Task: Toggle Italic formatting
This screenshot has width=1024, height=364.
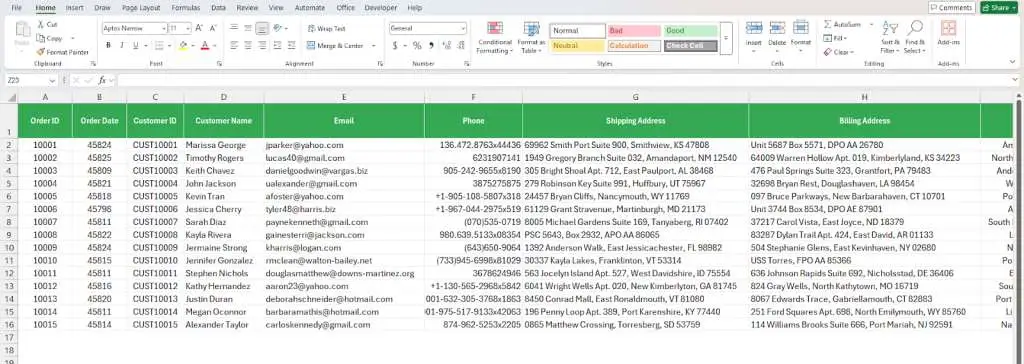Action: point(122,46)
